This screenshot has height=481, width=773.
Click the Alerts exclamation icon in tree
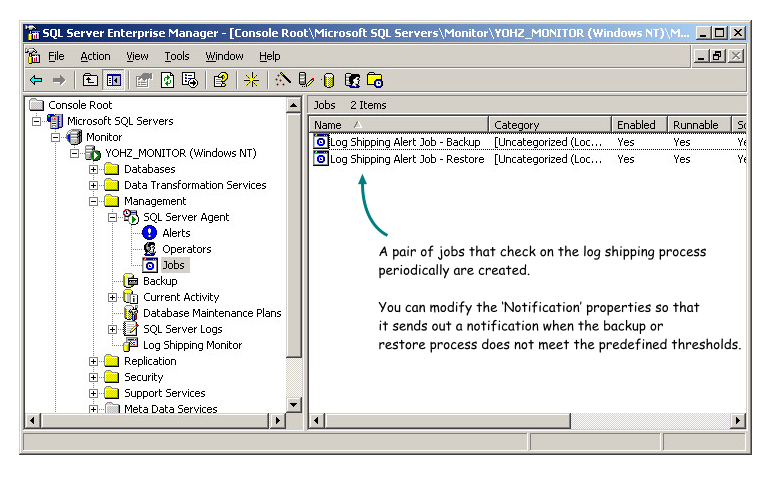[x=149, y=233]
